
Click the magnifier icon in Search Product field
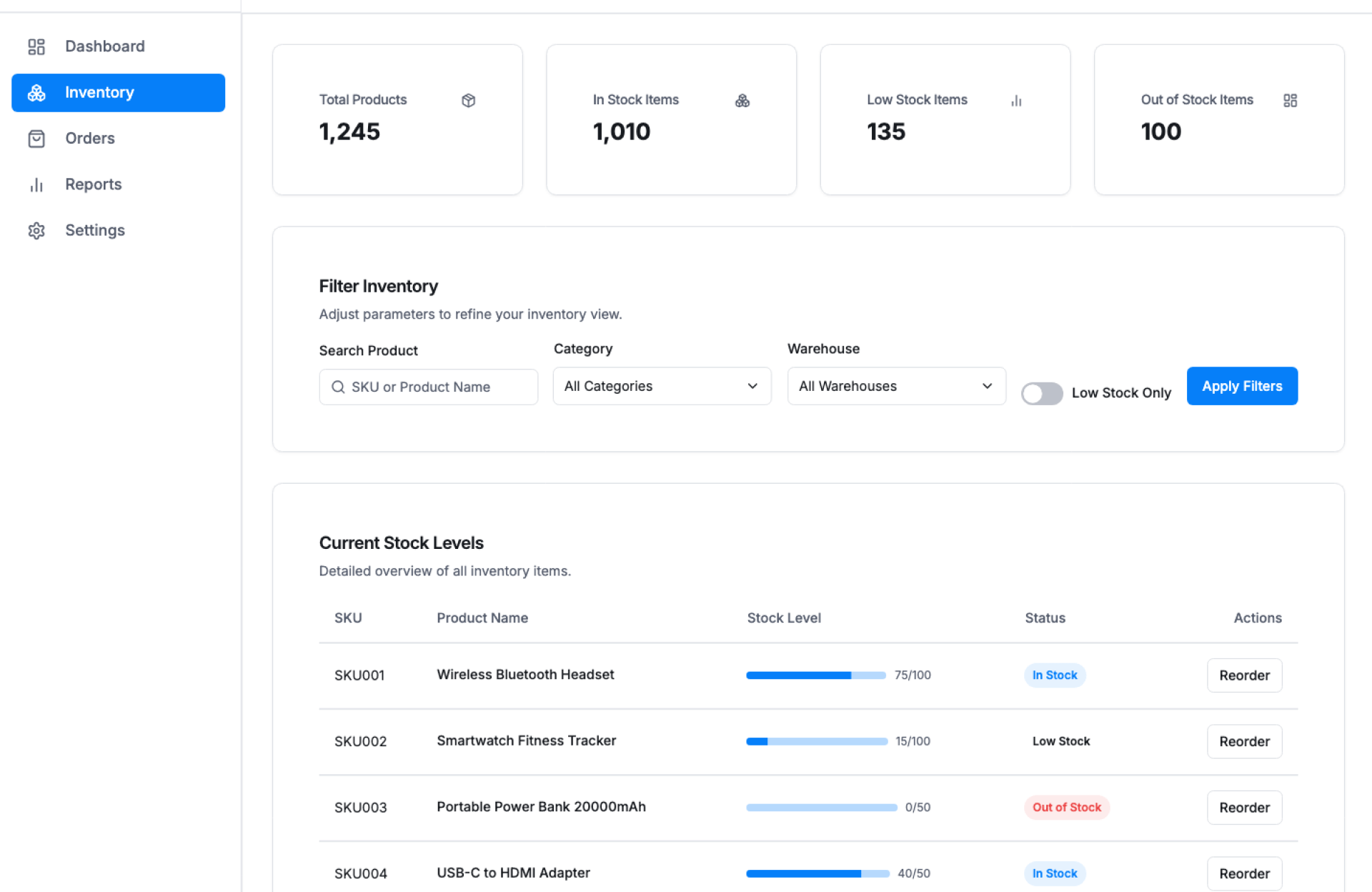pyautogui.click(x=338, y=387)
